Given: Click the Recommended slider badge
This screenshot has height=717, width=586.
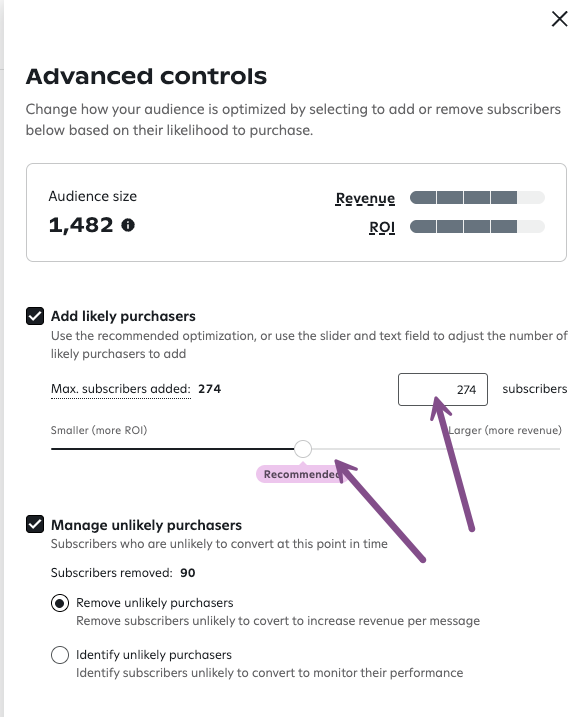Looking at the screenshot, I should click(300, 474).
